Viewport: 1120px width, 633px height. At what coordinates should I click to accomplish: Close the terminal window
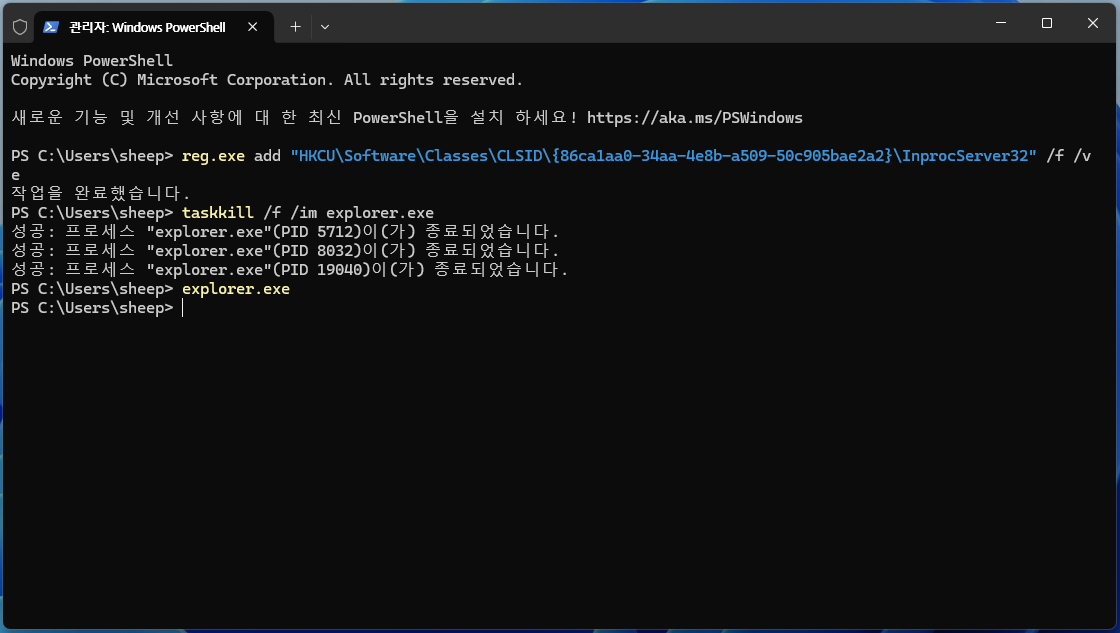click(x=1092, y=23)
